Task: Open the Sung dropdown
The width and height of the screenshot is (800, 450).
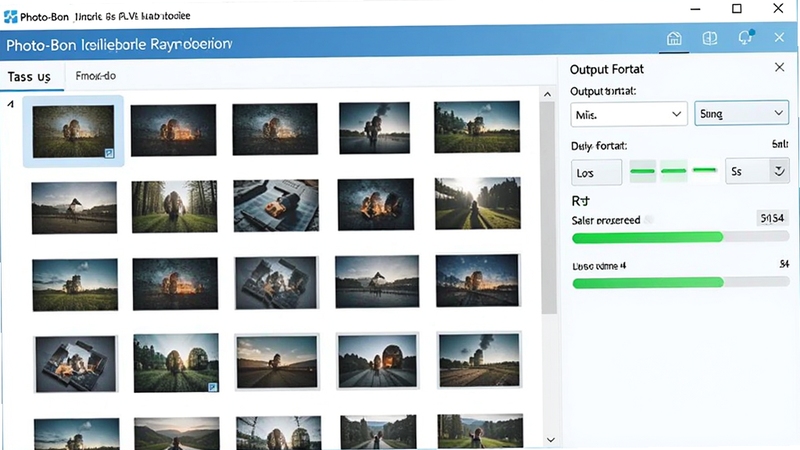Action: point(741,113)
